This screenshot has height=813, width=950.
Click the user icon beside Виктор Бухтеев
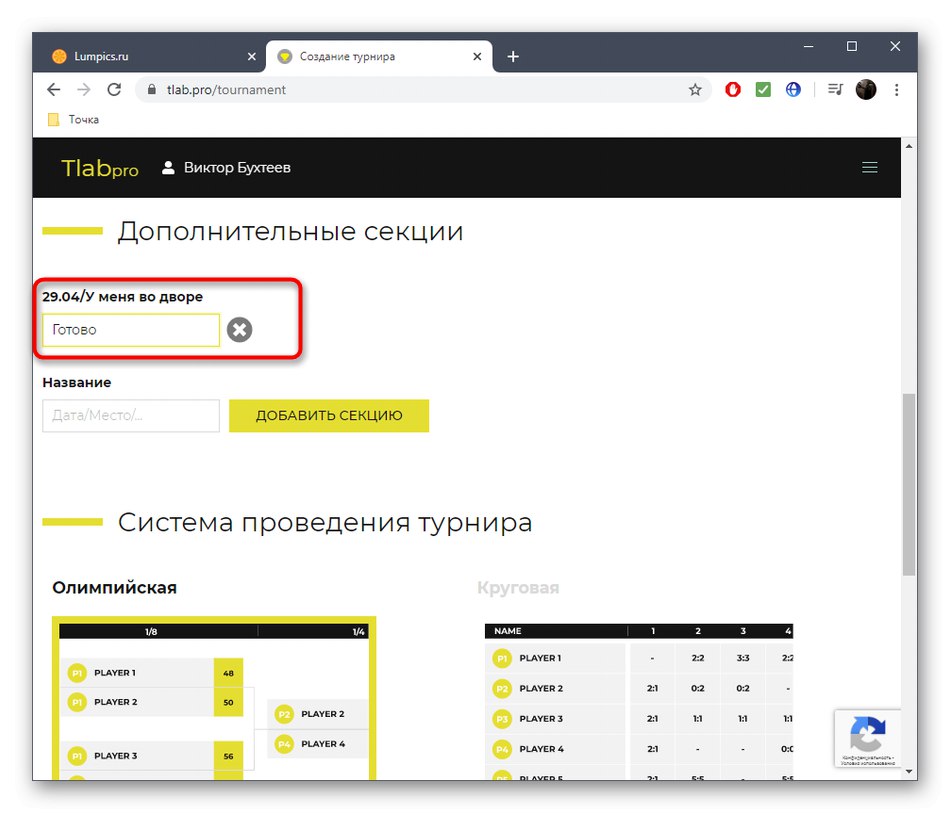168,167
